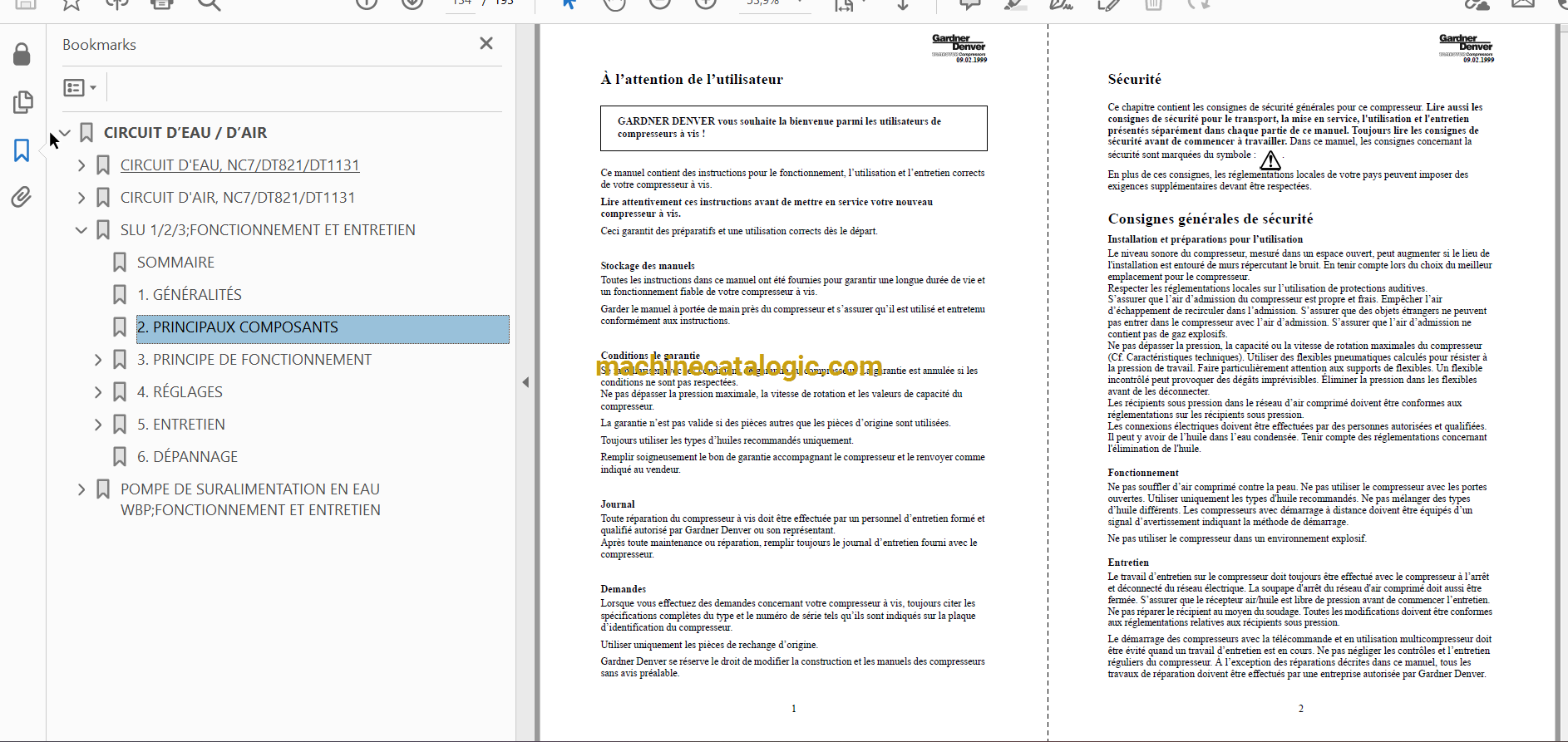Open POMPE DE SURALIMENTATION EN EAU WBP bookmark
The image size is (1568, 742).
click(250, 499)
